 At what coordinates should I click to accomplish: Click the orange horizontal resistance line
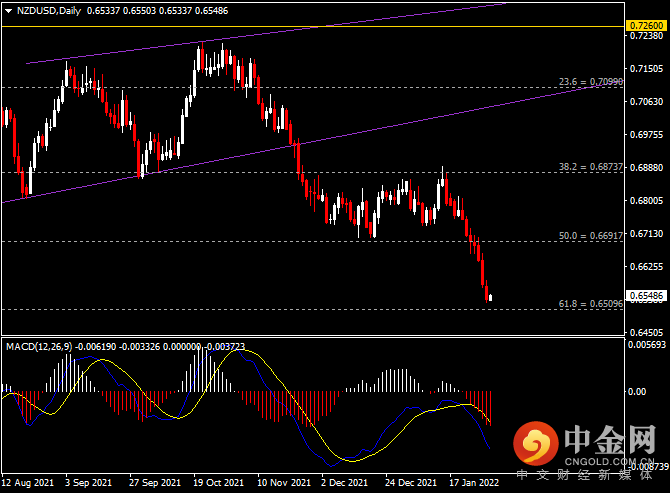click(300, 26)
